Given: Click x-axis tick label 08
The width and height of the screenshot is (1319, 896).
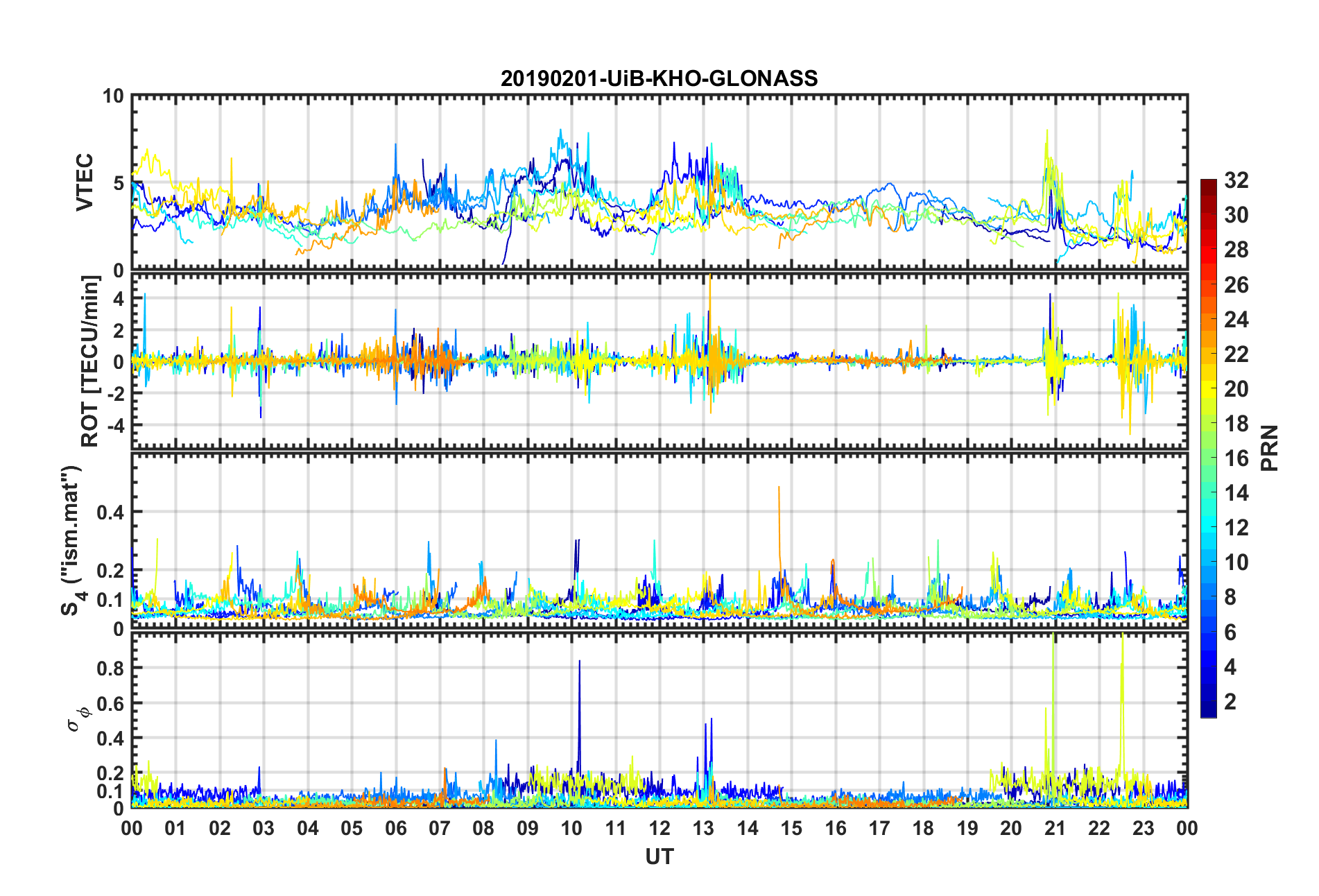Looking at the screenshot, I should [x=483, y=828].
